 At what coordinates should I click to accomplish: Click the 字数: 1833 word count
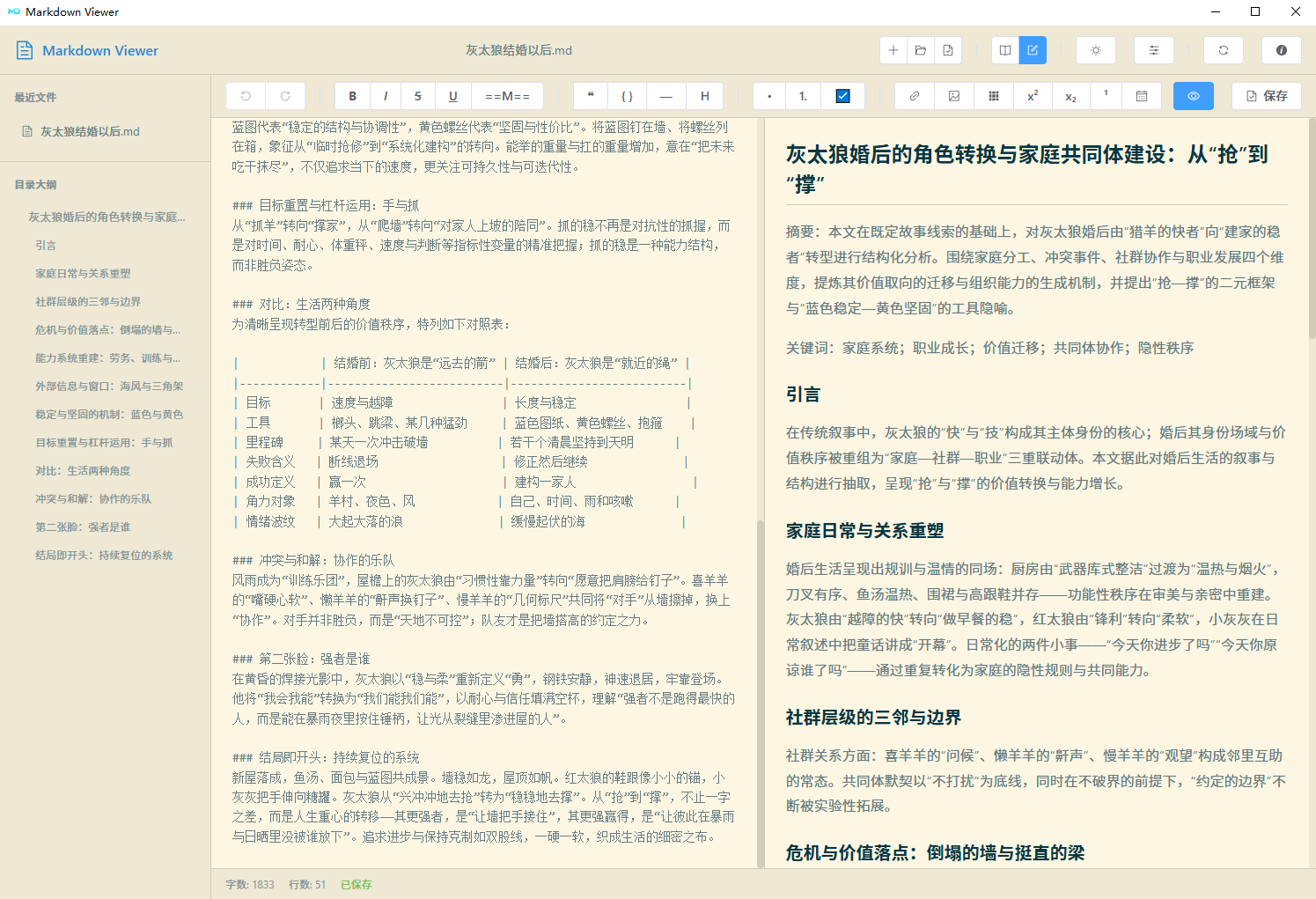tap(250, 884)
